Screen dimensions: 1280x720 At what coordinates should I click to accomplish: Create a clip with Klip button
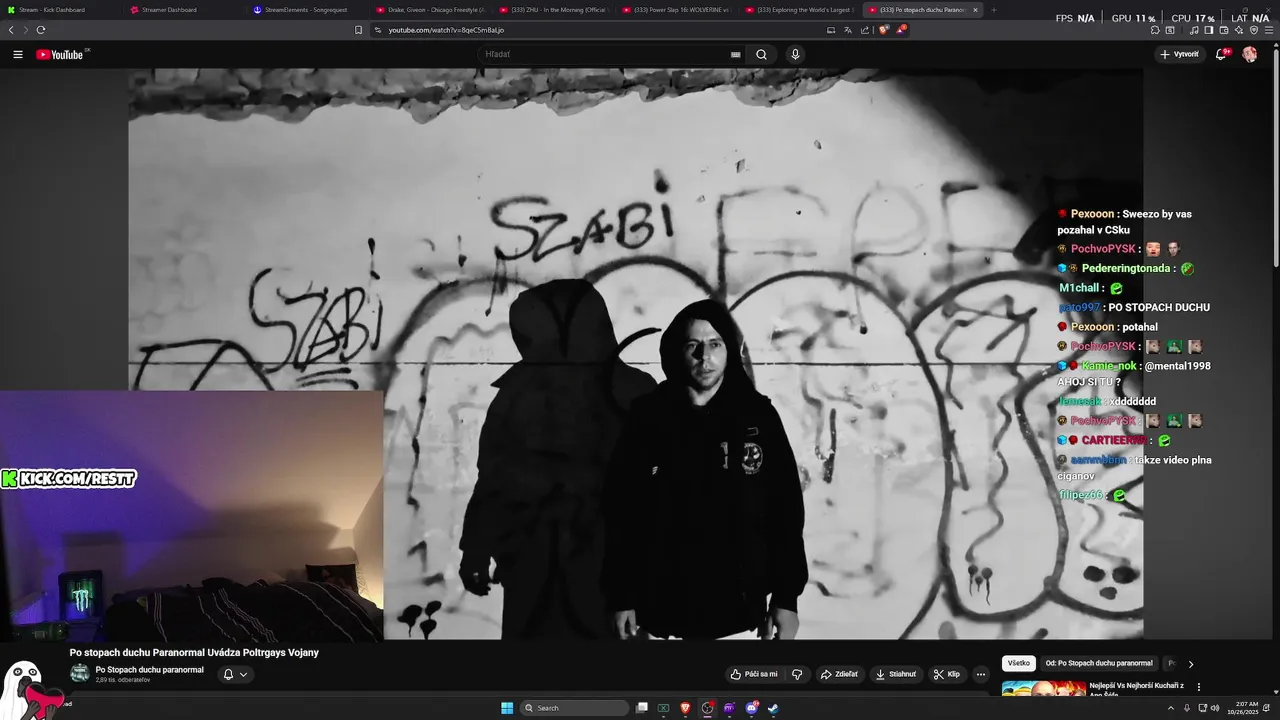pyautogui.click(x=947, y=674)
